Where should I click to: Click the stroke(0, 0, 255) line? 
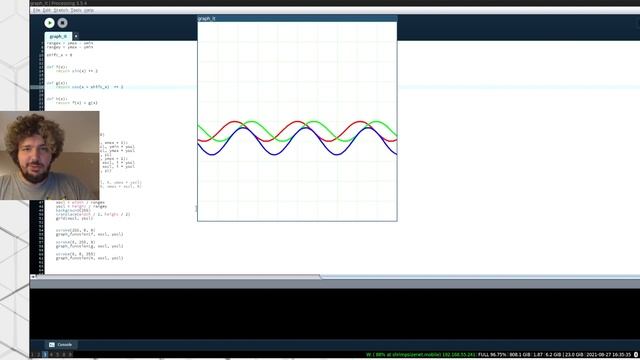tap(76, 254)
